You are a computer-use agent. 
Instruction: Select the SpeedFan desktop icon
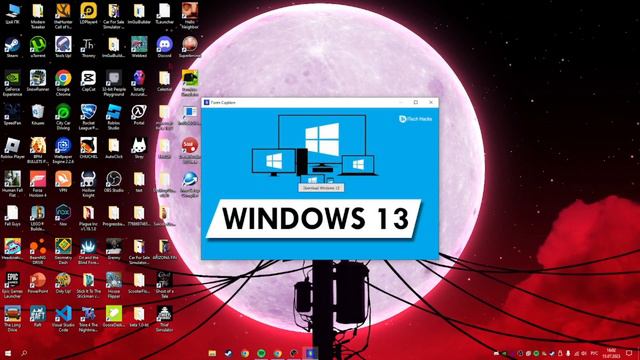coord(12,114)
